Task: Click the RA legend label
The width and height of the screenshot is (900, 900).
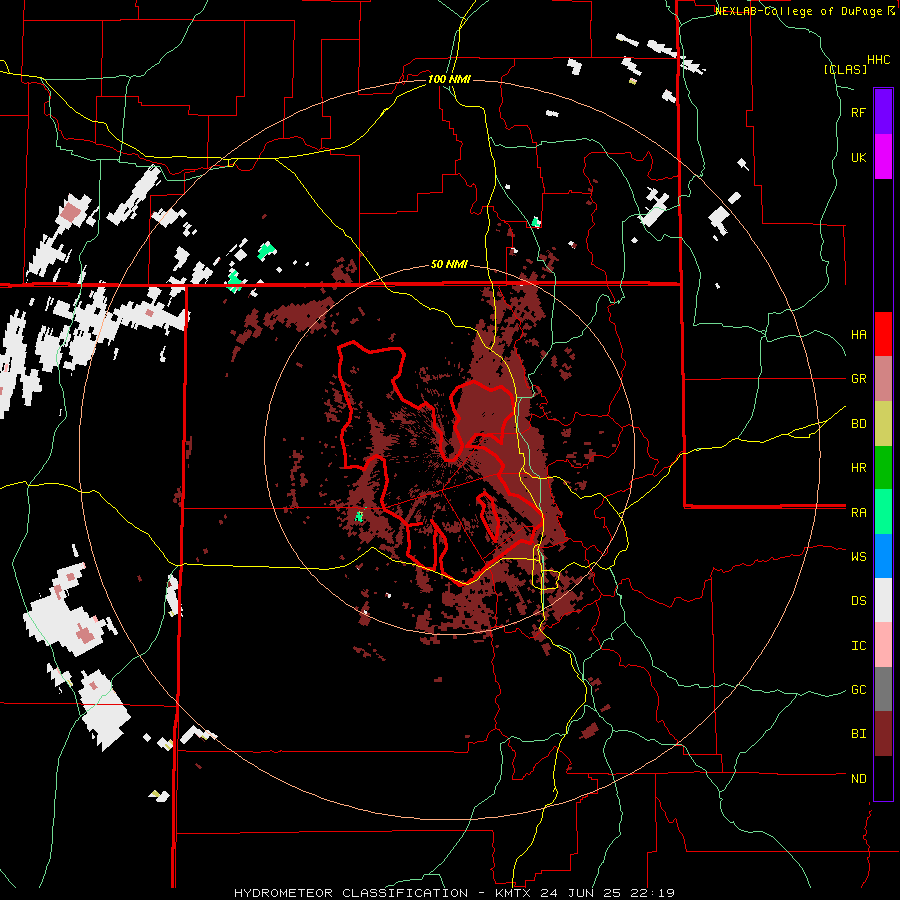Action: click(x=858, y=513)
